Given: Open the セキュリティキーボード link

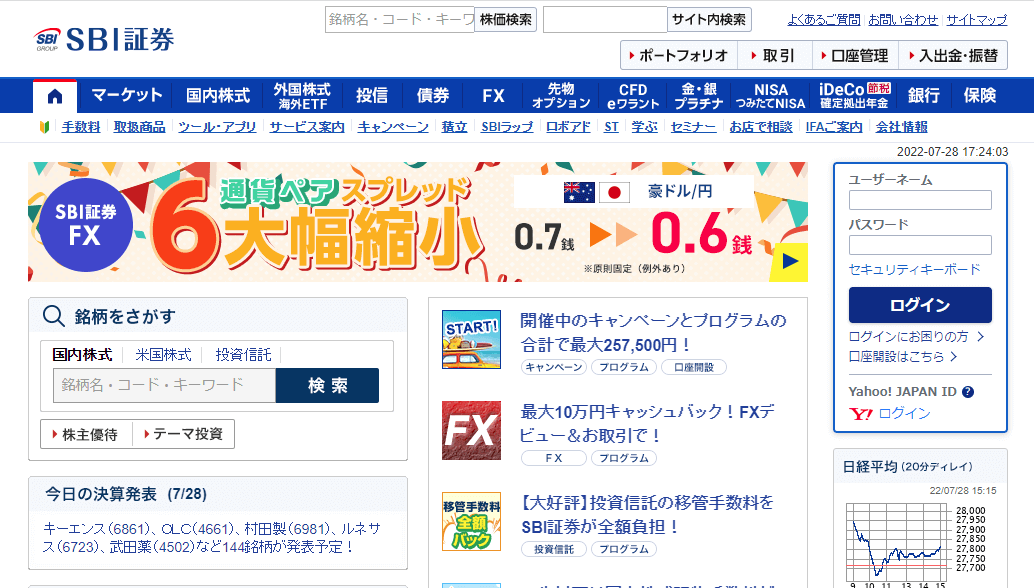Looking at the screenshot, I should point(914,269).
